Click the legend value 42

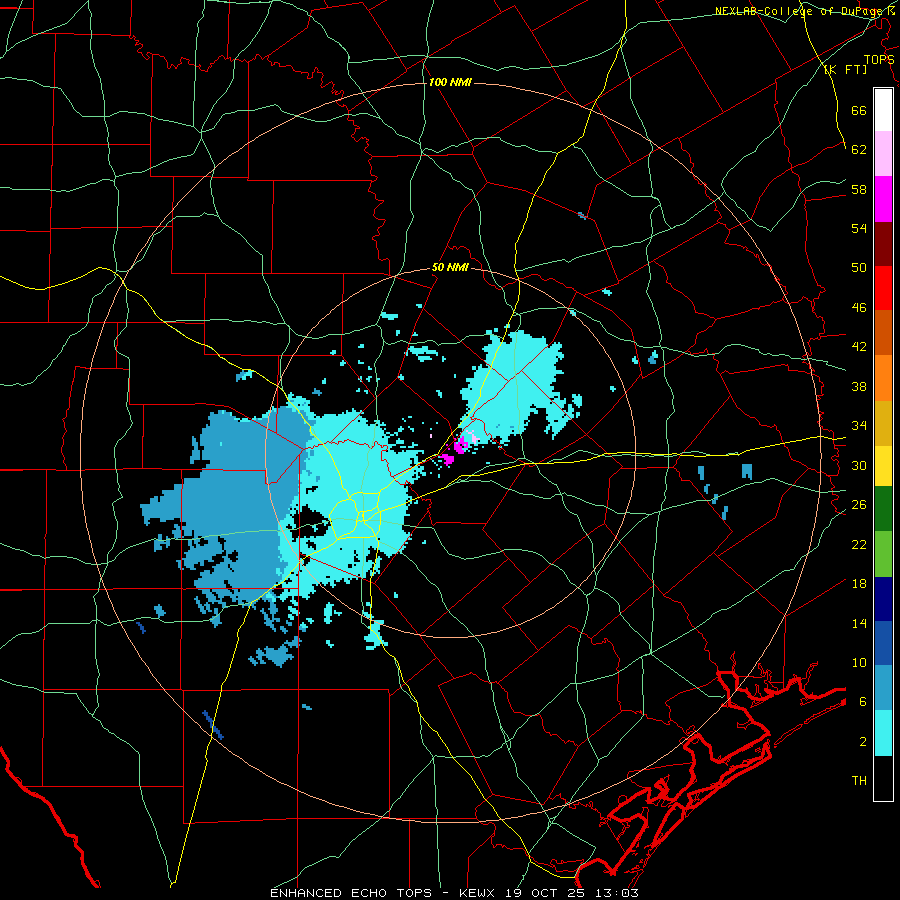[859, 347]
